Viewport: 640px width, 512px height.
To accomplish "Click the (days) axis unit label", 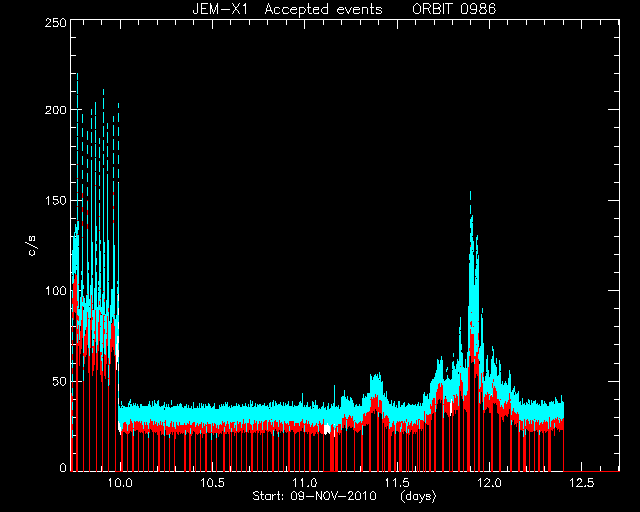I will 418,496.
